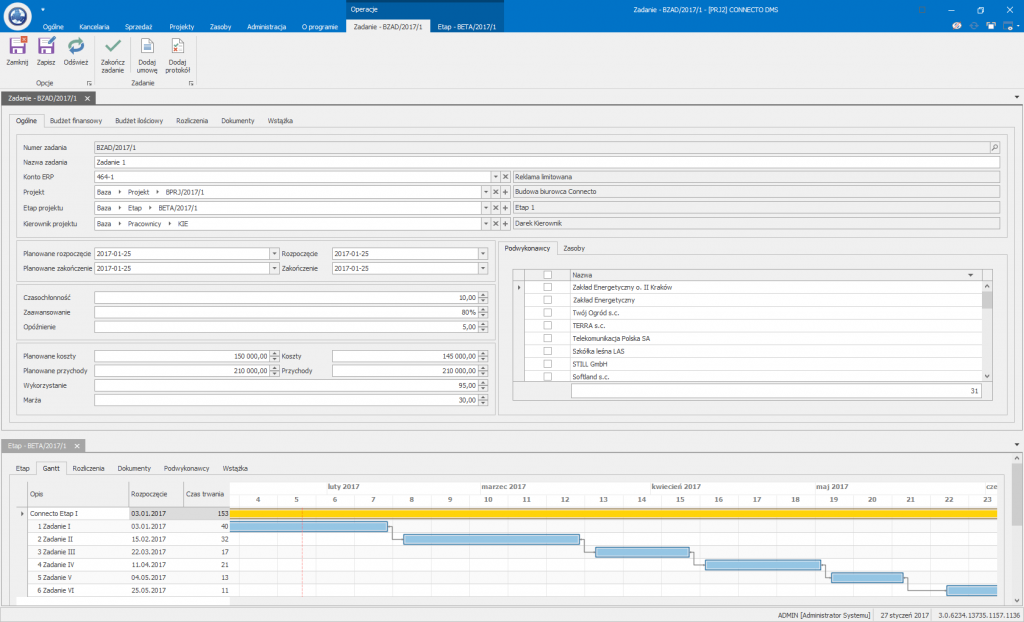The width and height of the screenshot is (1024, 622).
Task: Close the Etap - BETA/2017/1 document tab
Action: coord(77,446)
